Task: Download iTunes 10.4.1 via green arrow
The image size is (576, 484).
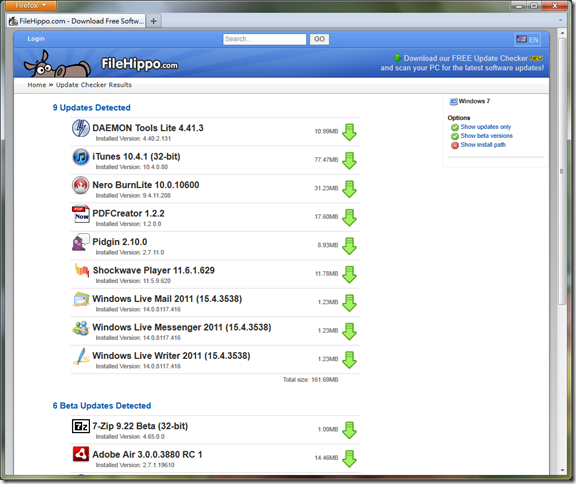Action: [x=349, y=160]
